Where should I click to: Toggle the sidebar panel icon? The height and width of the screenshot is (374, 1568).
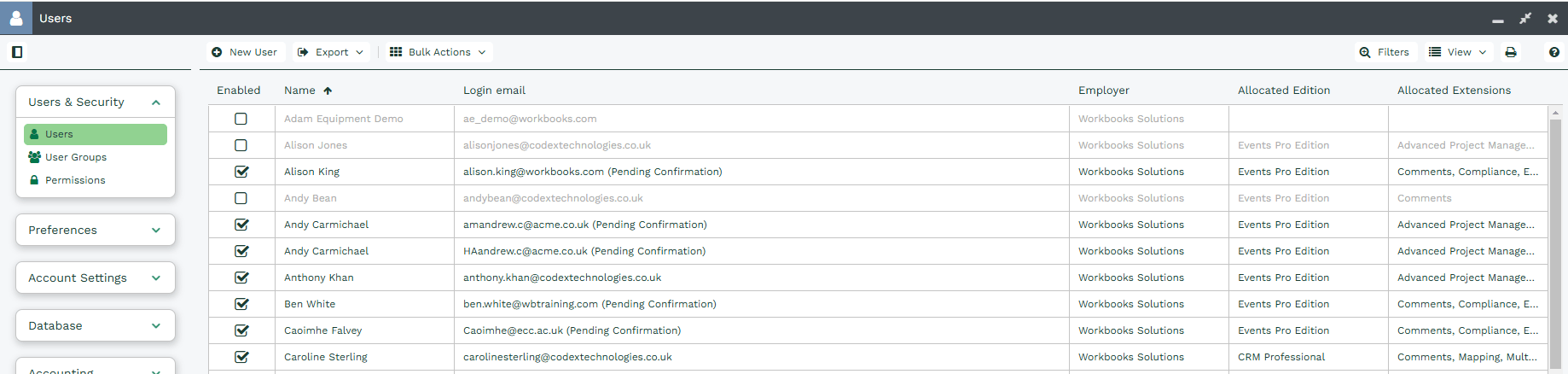(x=17, y=52)
